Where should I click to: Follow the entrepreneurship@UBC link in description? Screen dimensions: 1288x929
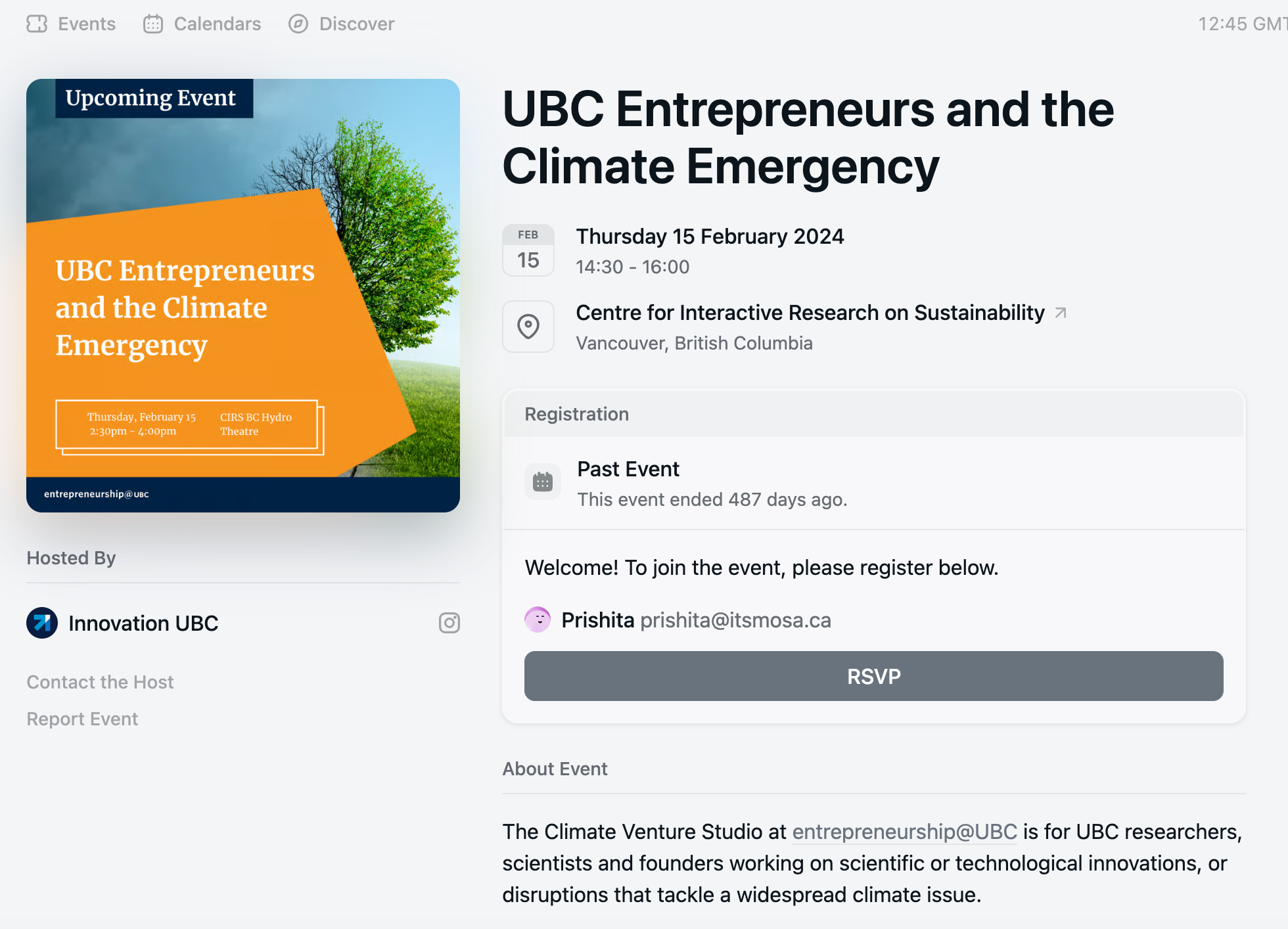pyautogui.click(x=905, y=832)
